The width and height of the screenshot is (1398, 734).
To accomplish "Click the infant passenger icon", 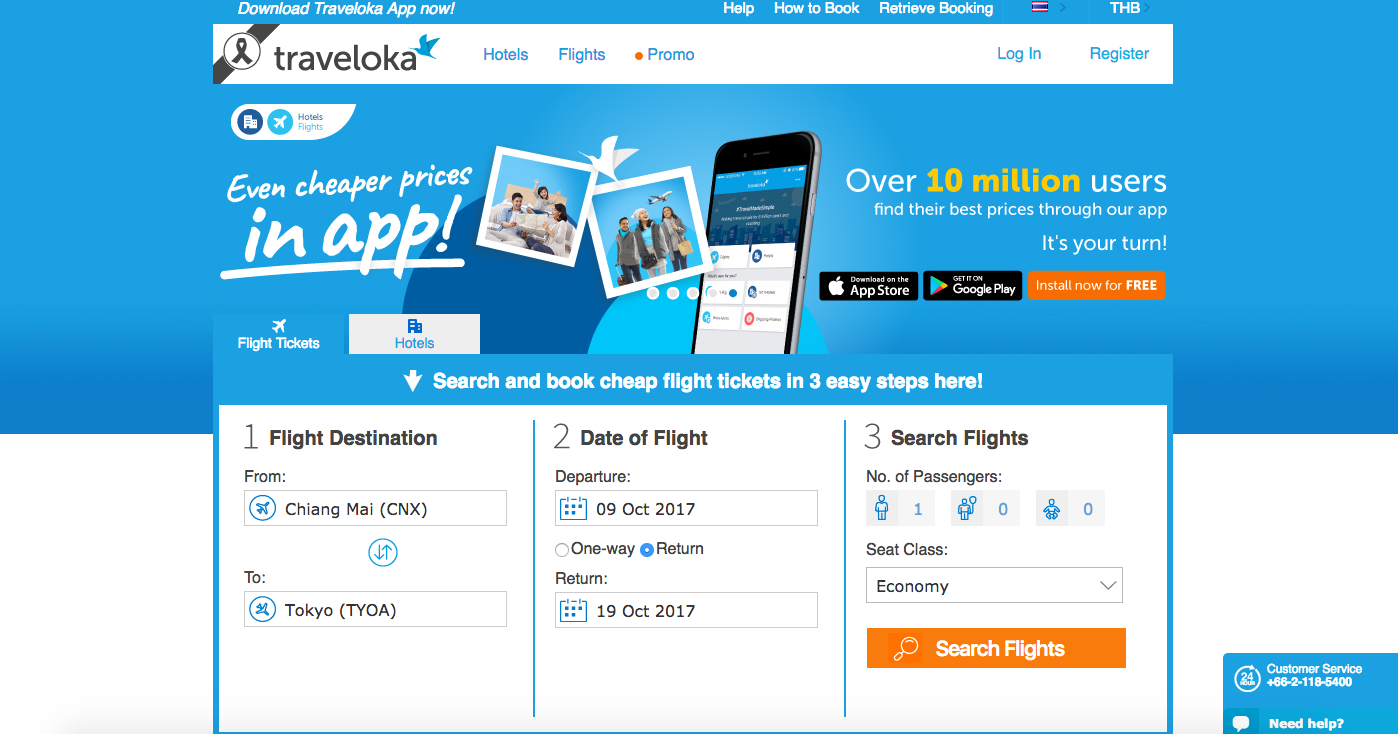I will point(1052,508).
